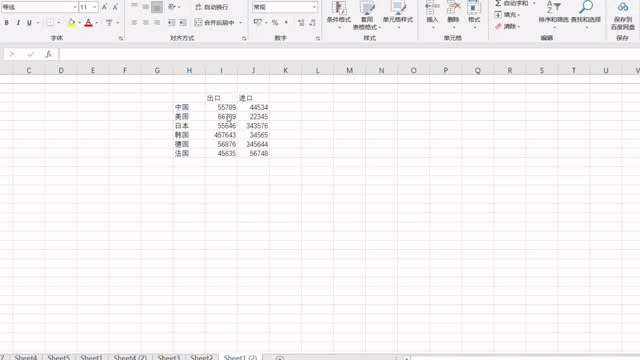Align text left
The width and height of the screenshot is (640, 360).
pyautogui.click(x=134, y=23)
